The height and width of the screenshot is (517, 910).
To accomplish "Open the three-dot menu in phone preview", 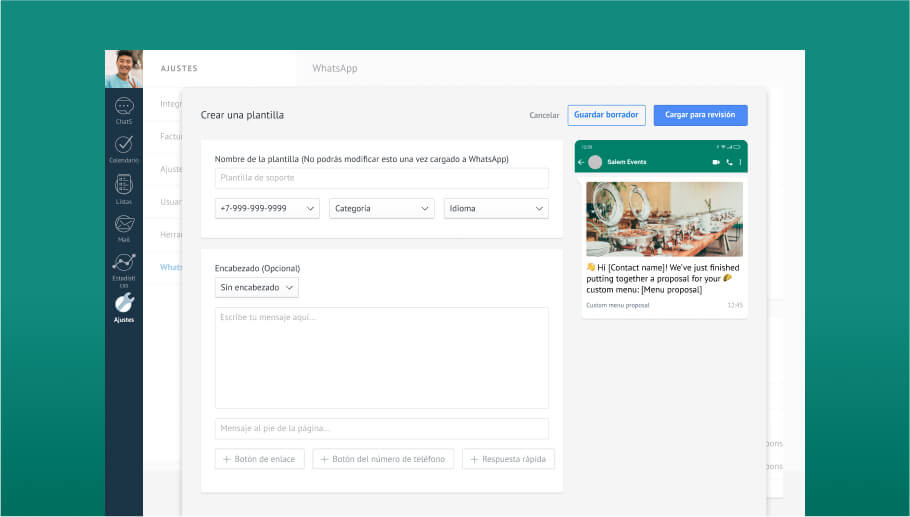I will pyautogui.click(x=740, y=162).
